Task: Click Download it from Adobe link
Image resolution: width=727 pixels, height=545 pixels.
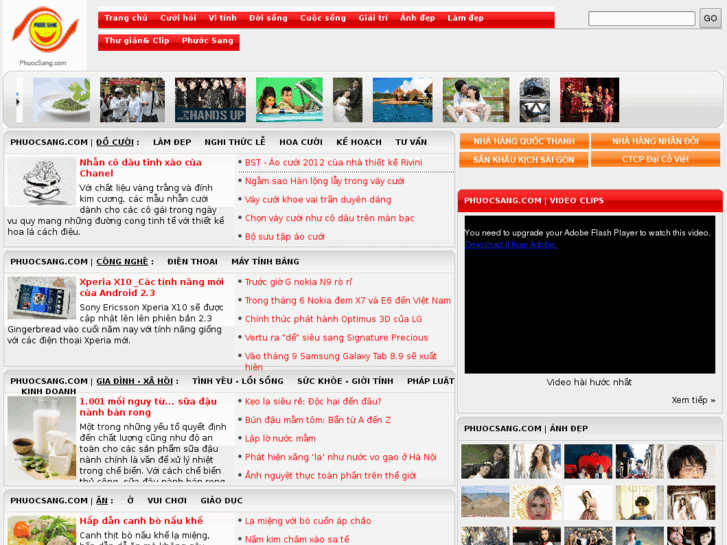Action: click(x=510, y=244)
